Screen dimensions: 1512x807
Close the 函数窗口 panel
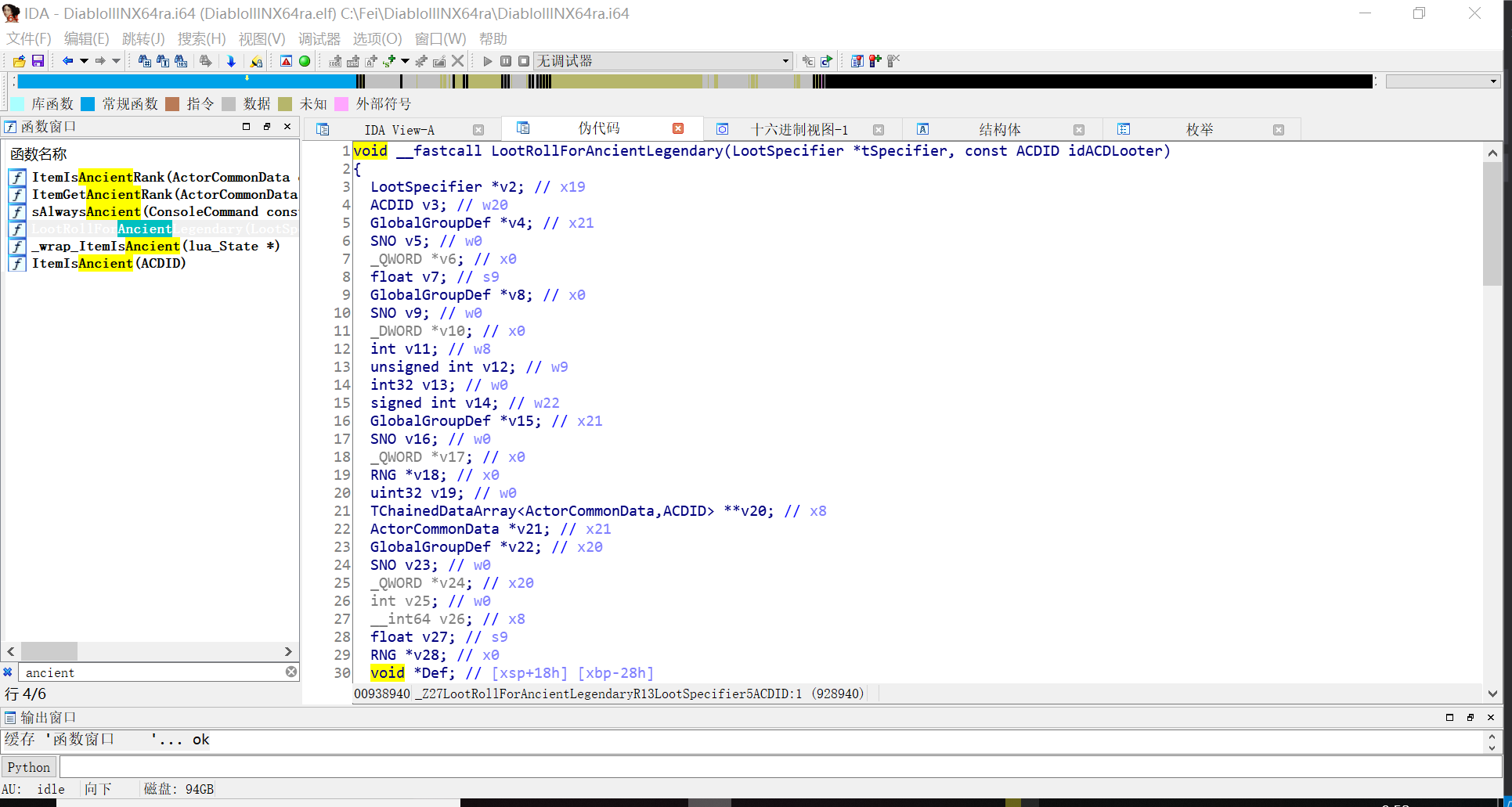[287, 126]
